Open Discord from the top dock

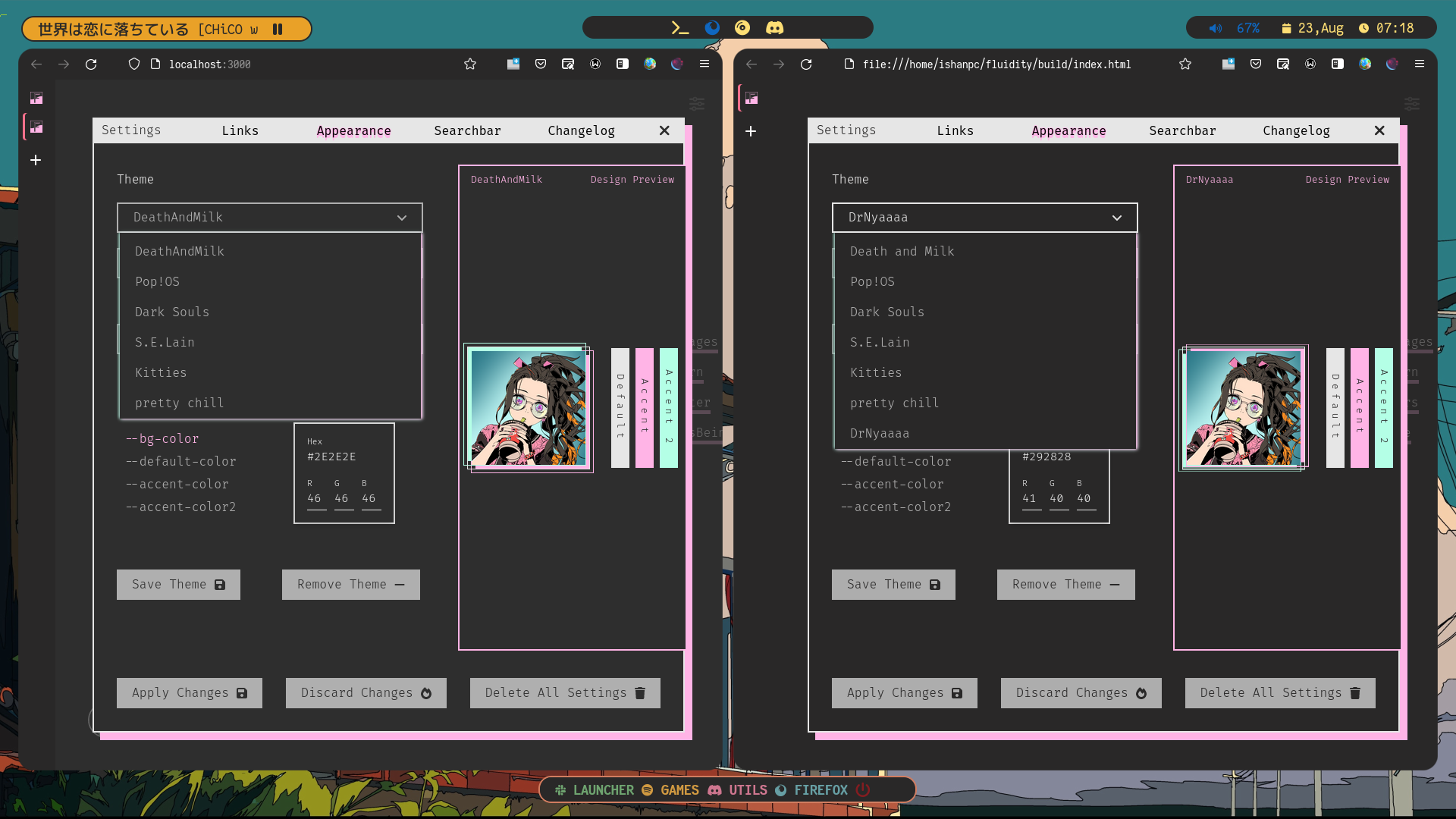click(x=774, y=28)
